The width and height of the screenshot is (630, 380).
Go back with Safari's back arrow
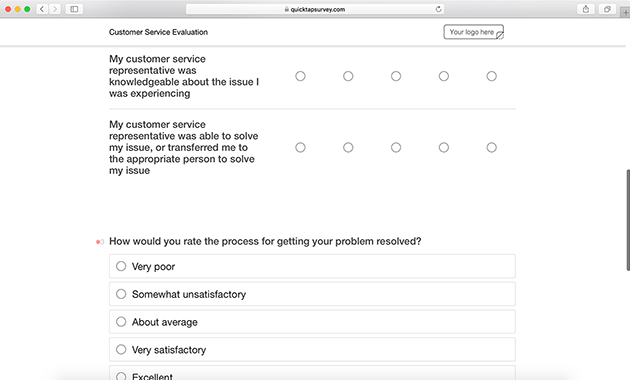pos(42,9)
